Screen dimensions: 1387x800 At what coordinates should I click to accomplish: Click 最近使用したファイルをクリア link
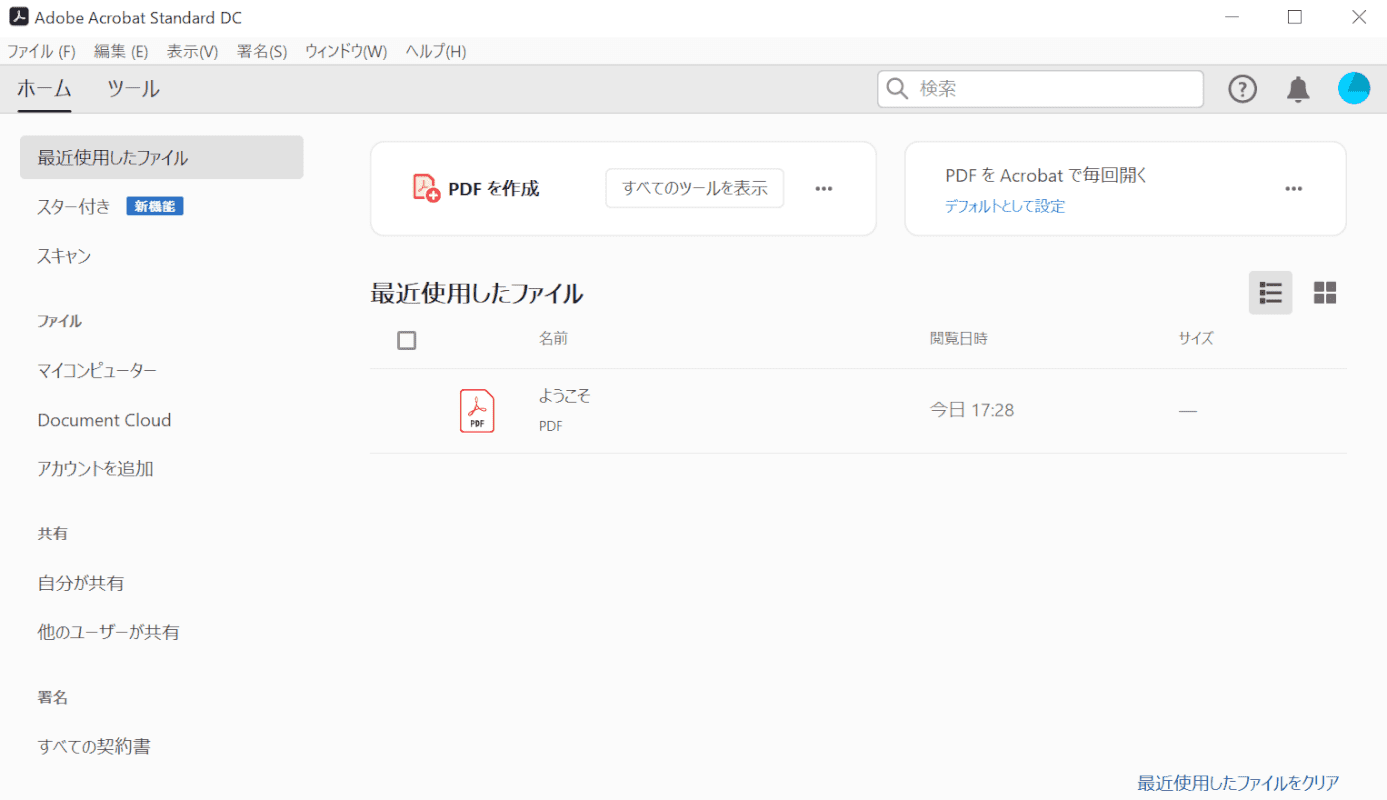tap(1238, 783)
